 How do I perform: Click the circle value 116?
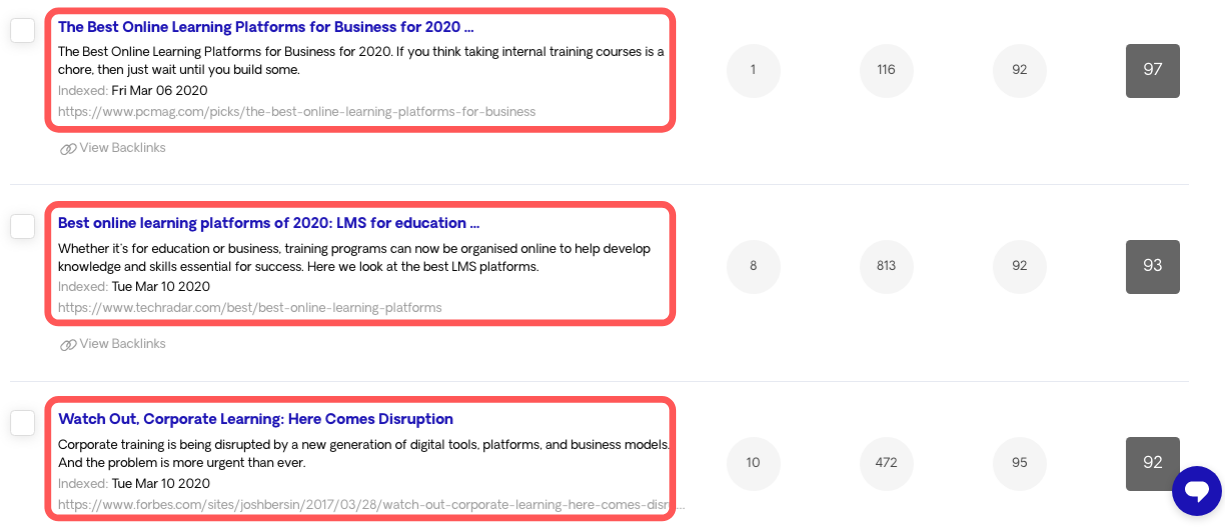886,71
